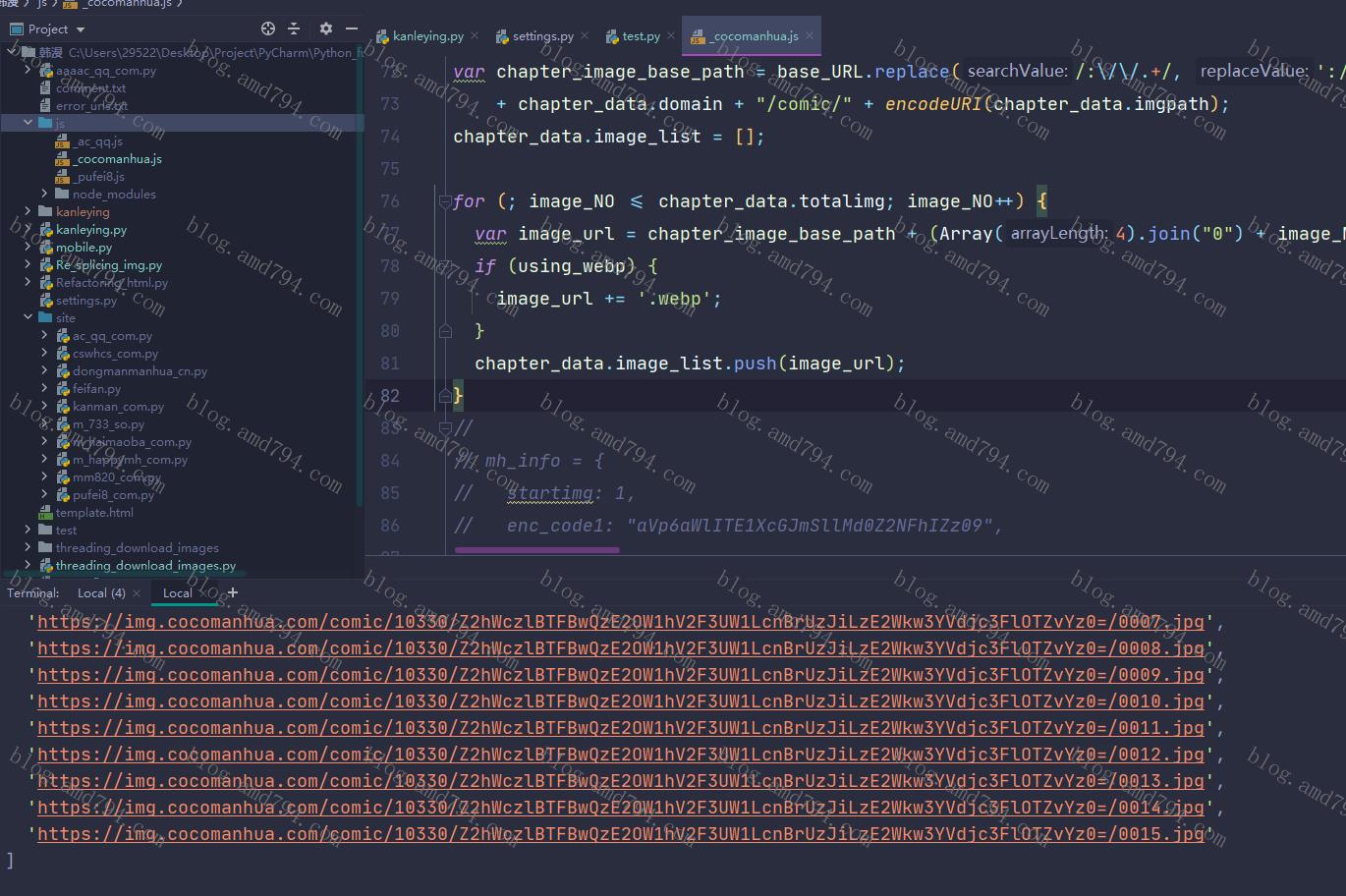Fold the comment block at line 83
This screenshot has width=1346, height=896.
click(445, 427)
